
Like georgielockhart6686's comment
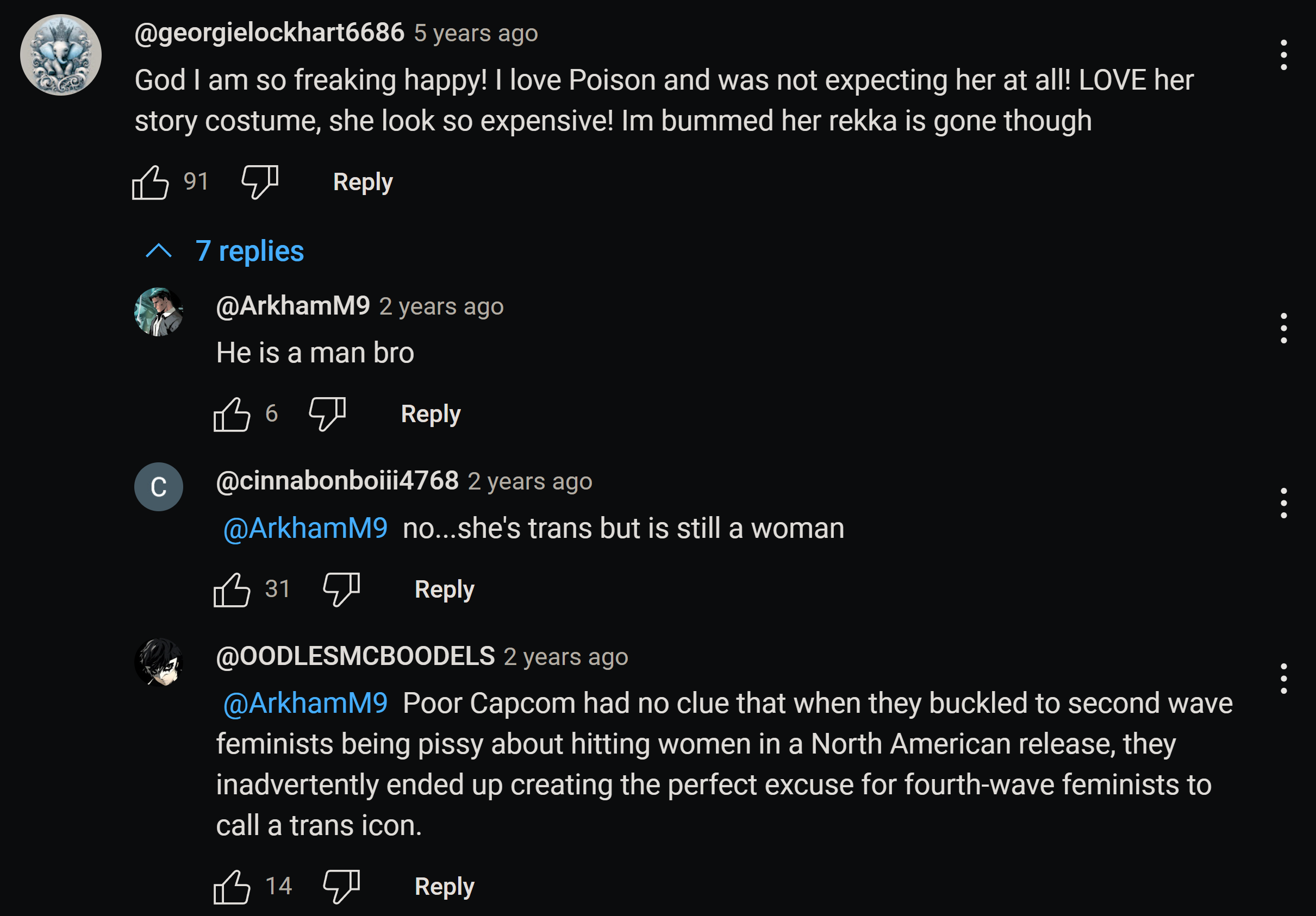[x=150, y=182]
